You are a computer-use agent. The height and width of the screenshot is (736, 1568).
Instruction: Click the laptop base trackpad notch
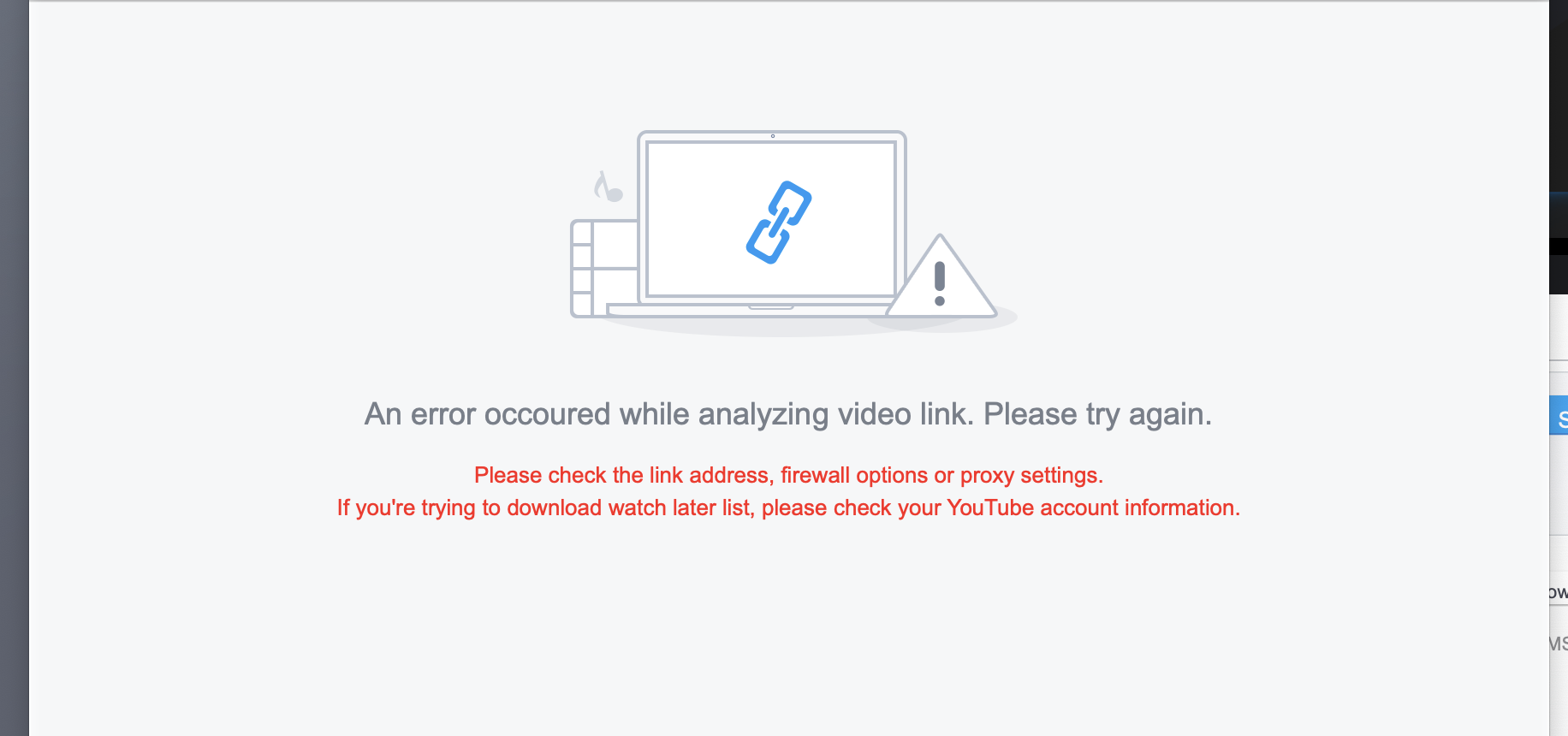771,306
